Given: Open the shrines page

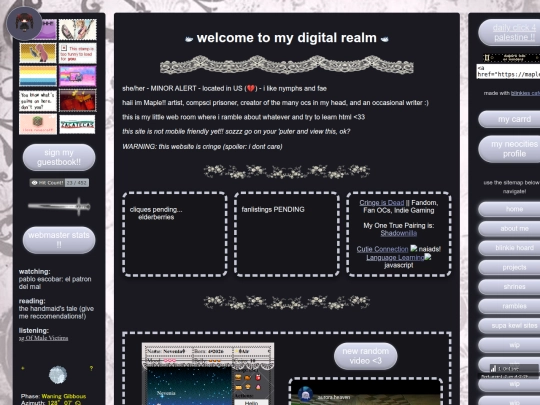Looking at the screenshot, I should pyautogui.click(x=509, y=287).
